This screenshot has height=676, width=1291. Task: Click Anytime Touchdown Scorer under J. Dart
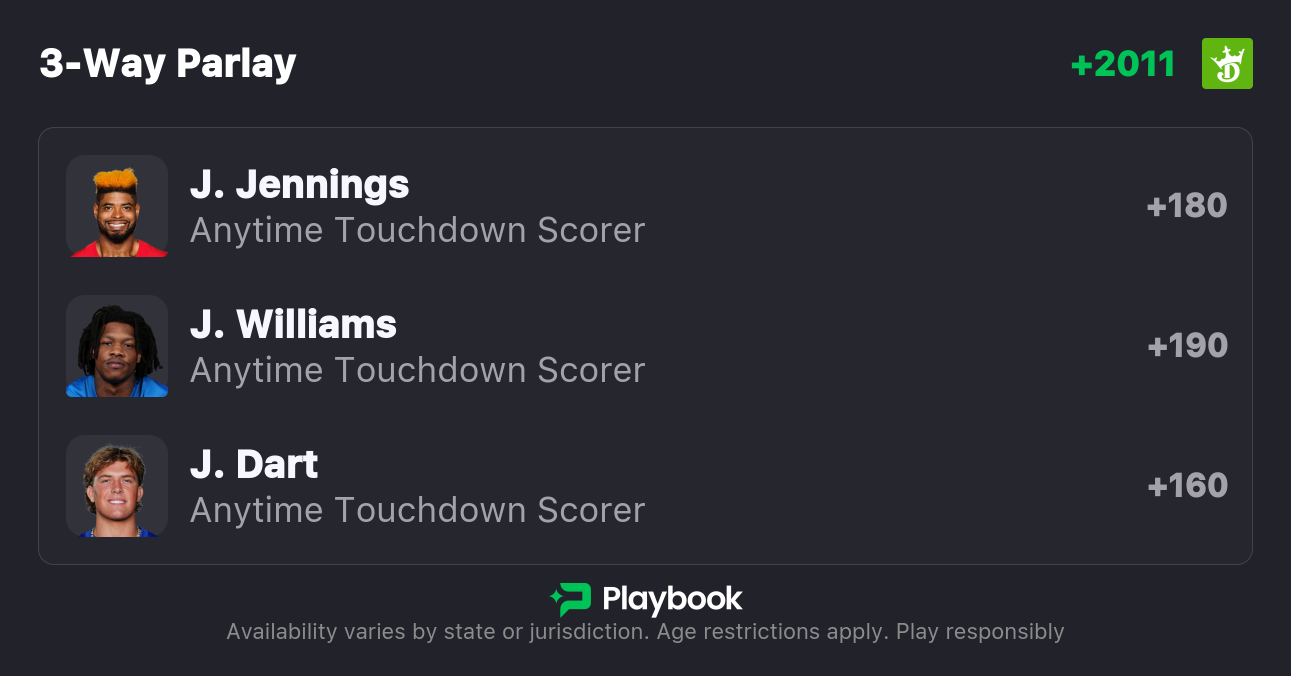tap(418, 511)
